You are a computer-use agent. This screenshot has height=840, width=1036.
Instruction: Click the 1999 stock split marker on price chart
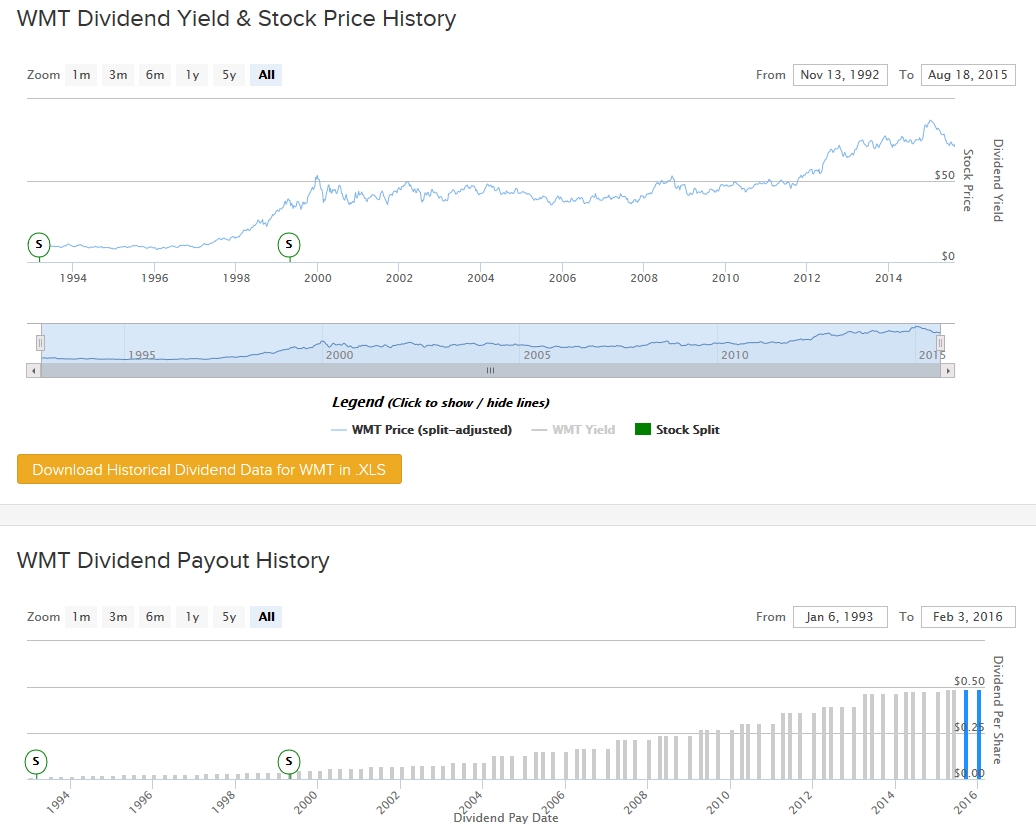289,245
